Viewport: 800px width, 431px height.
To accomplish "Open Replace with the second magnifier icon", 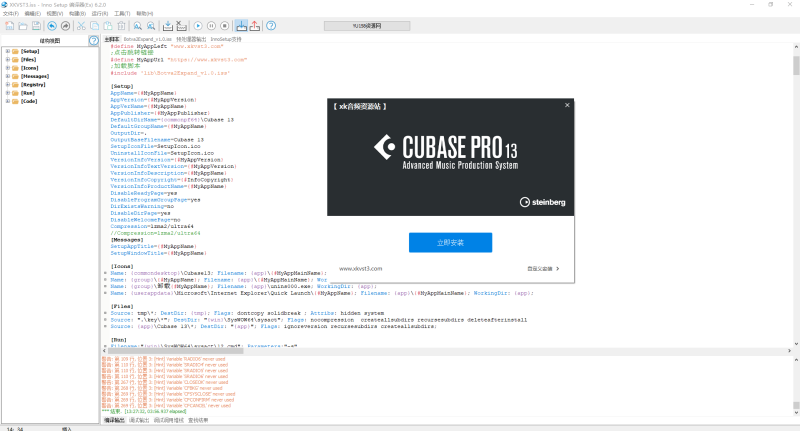I will (x=151, y=26).
